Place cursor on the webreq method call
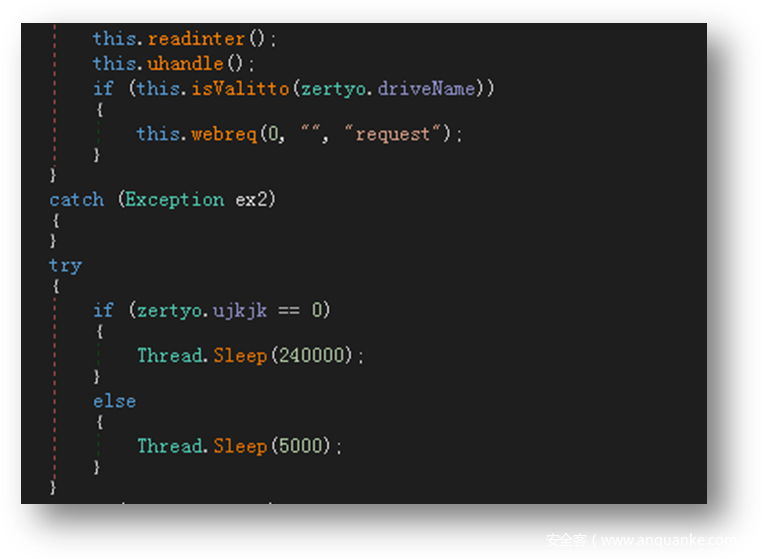The image size is (762, 559). pos(224,134)
